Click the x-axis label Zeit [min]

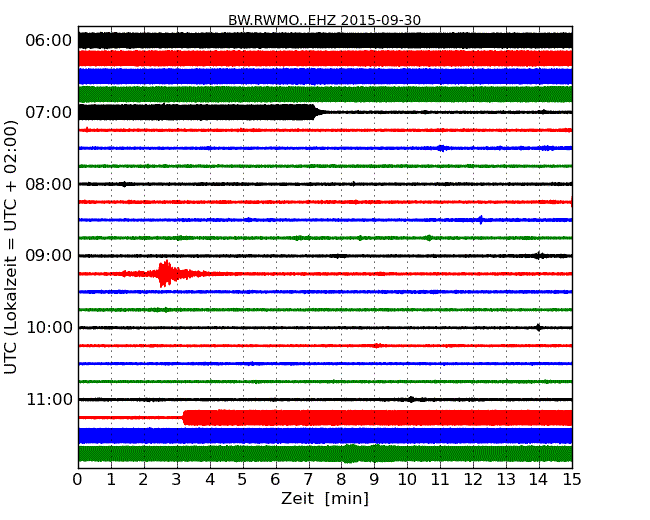pyautogui.click(x=325, y=498)
